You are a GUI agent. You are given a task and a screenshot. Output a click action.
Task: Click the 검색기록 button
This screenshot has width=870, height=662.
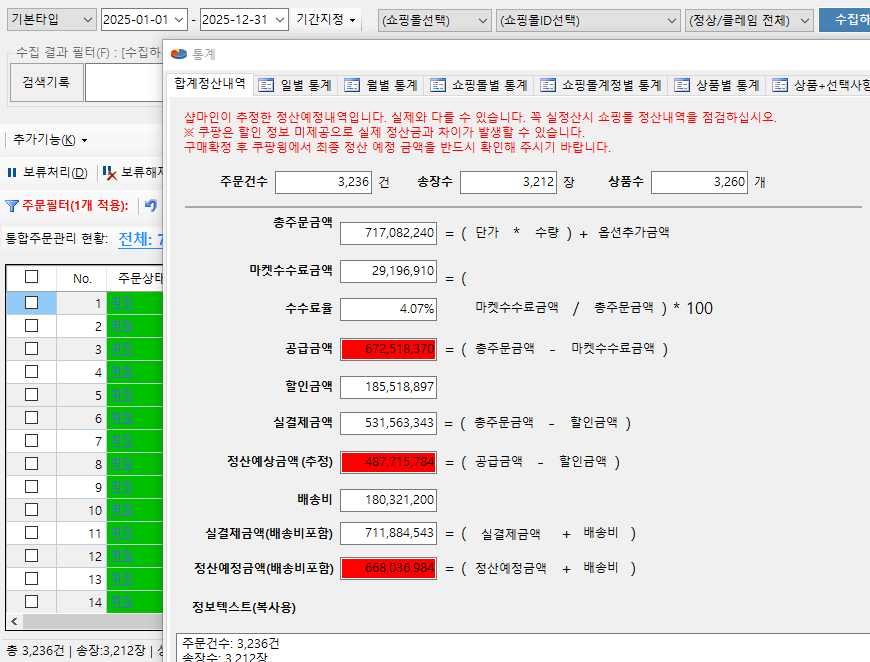coord(46,83)
